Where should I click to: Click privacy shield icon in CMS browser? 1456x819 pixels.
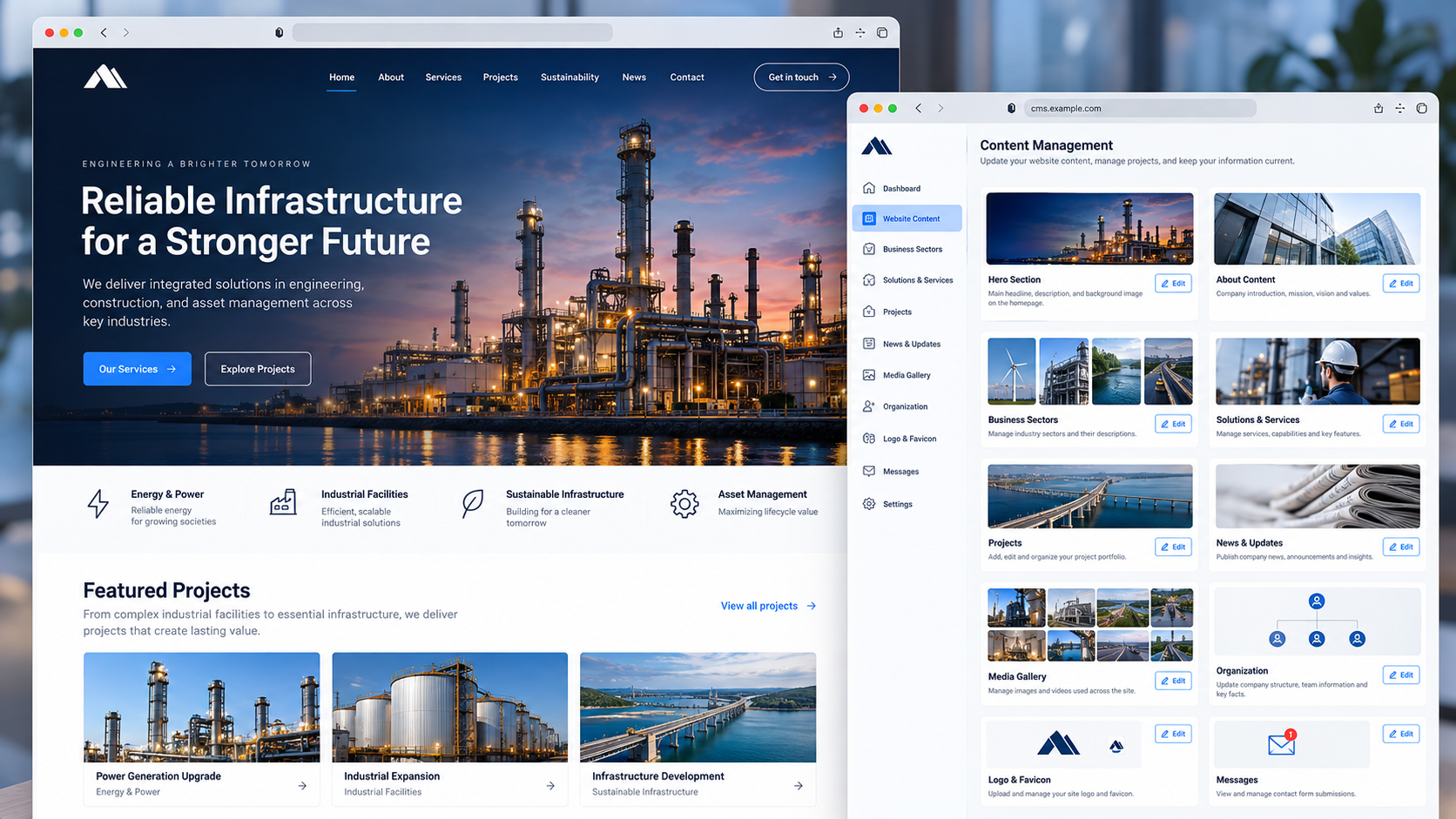1011,108
